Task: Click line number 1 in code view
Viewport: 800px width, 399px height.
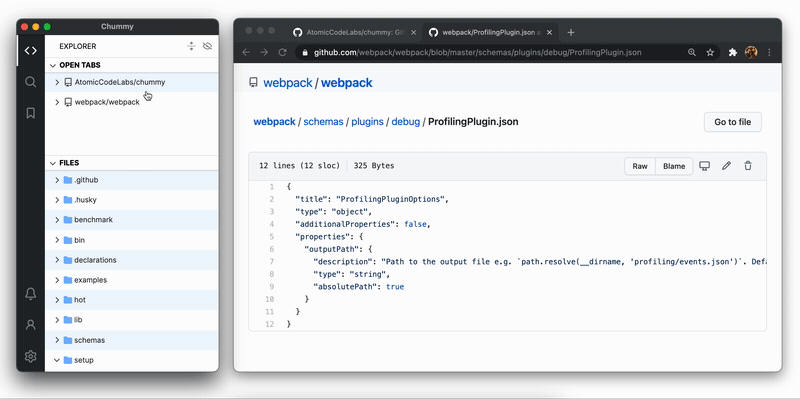Action: [x=272, y=187]
